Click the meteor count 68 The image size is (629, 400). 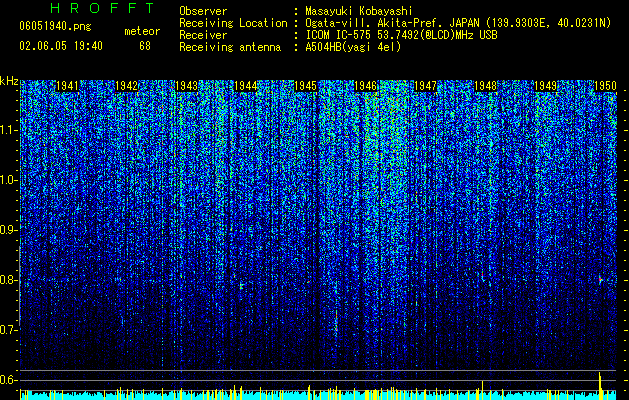coord(145,46)
